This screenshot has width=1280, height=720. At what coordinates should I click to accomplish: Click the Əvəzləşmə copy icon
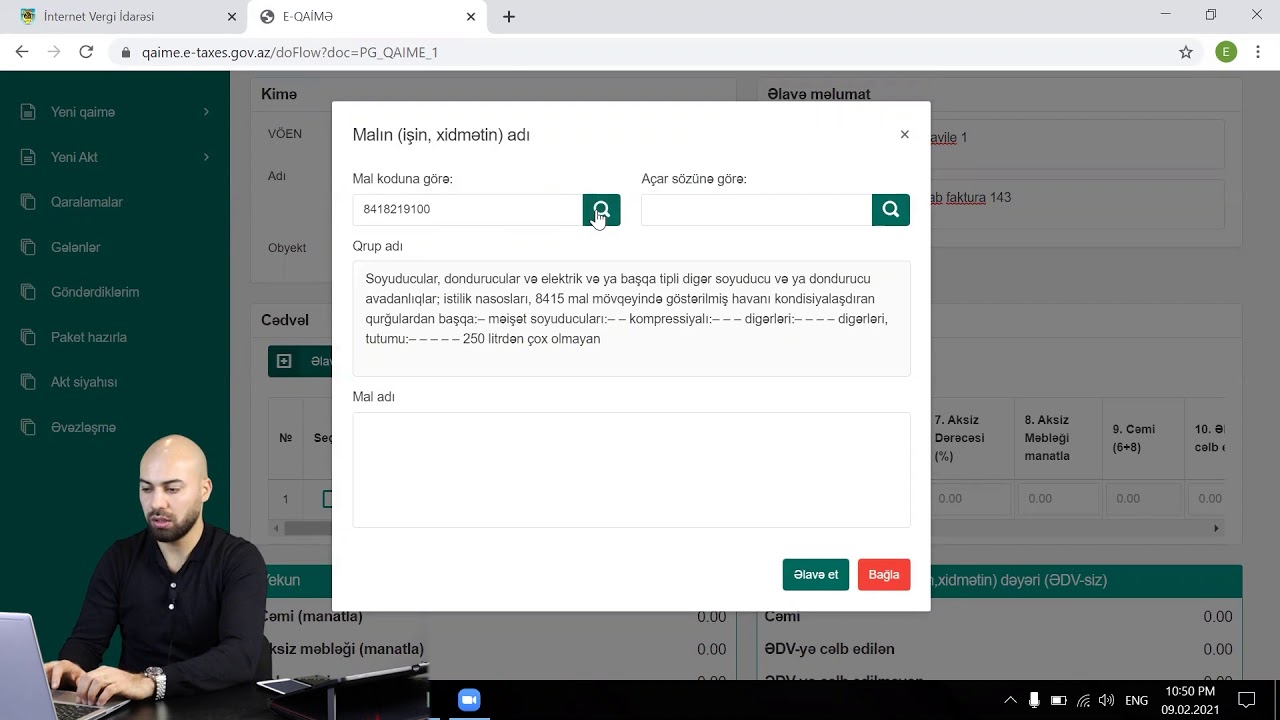[28, 427]
